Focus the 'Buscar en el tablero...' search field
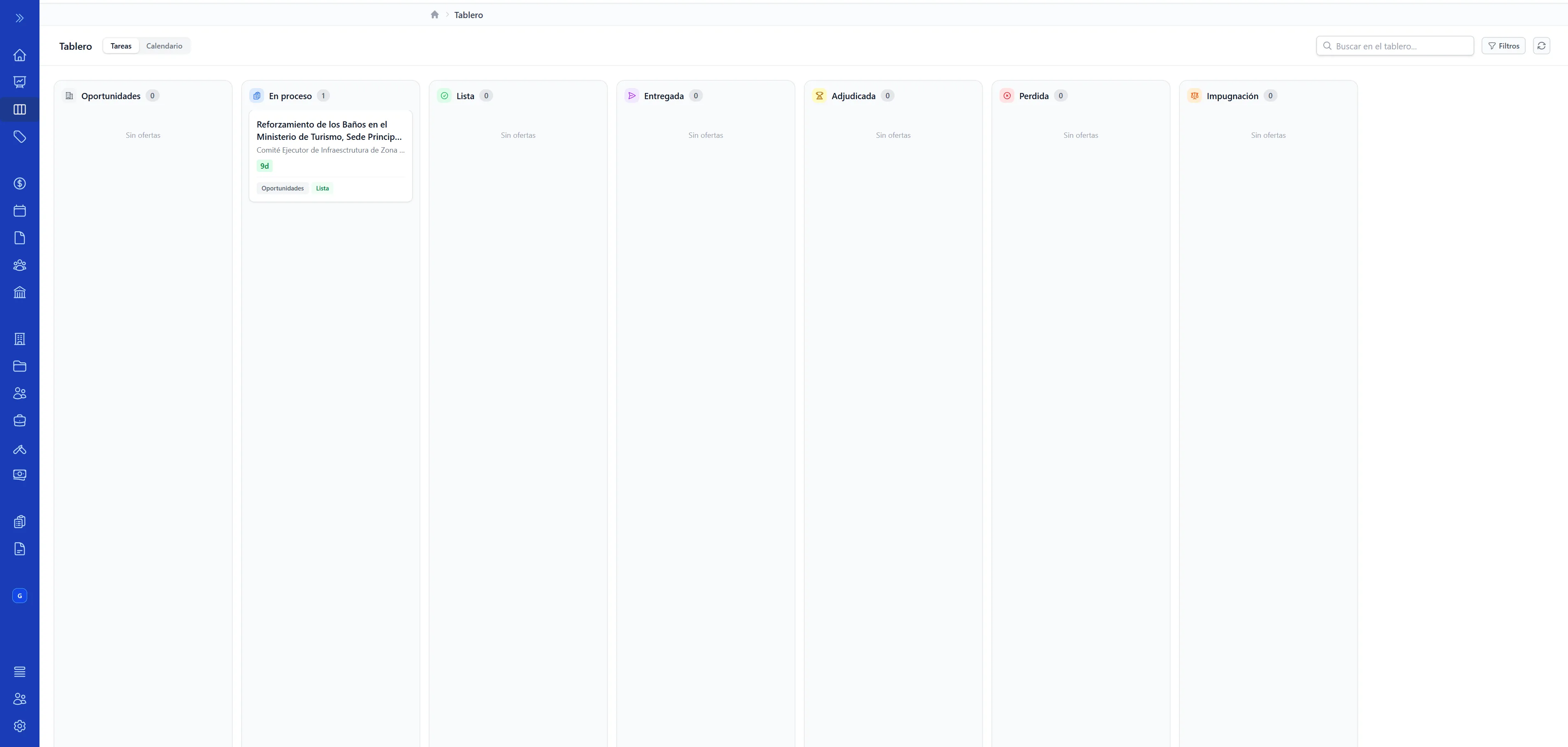This screenshot has width=1568, height=747. [x=1394, y=46]
